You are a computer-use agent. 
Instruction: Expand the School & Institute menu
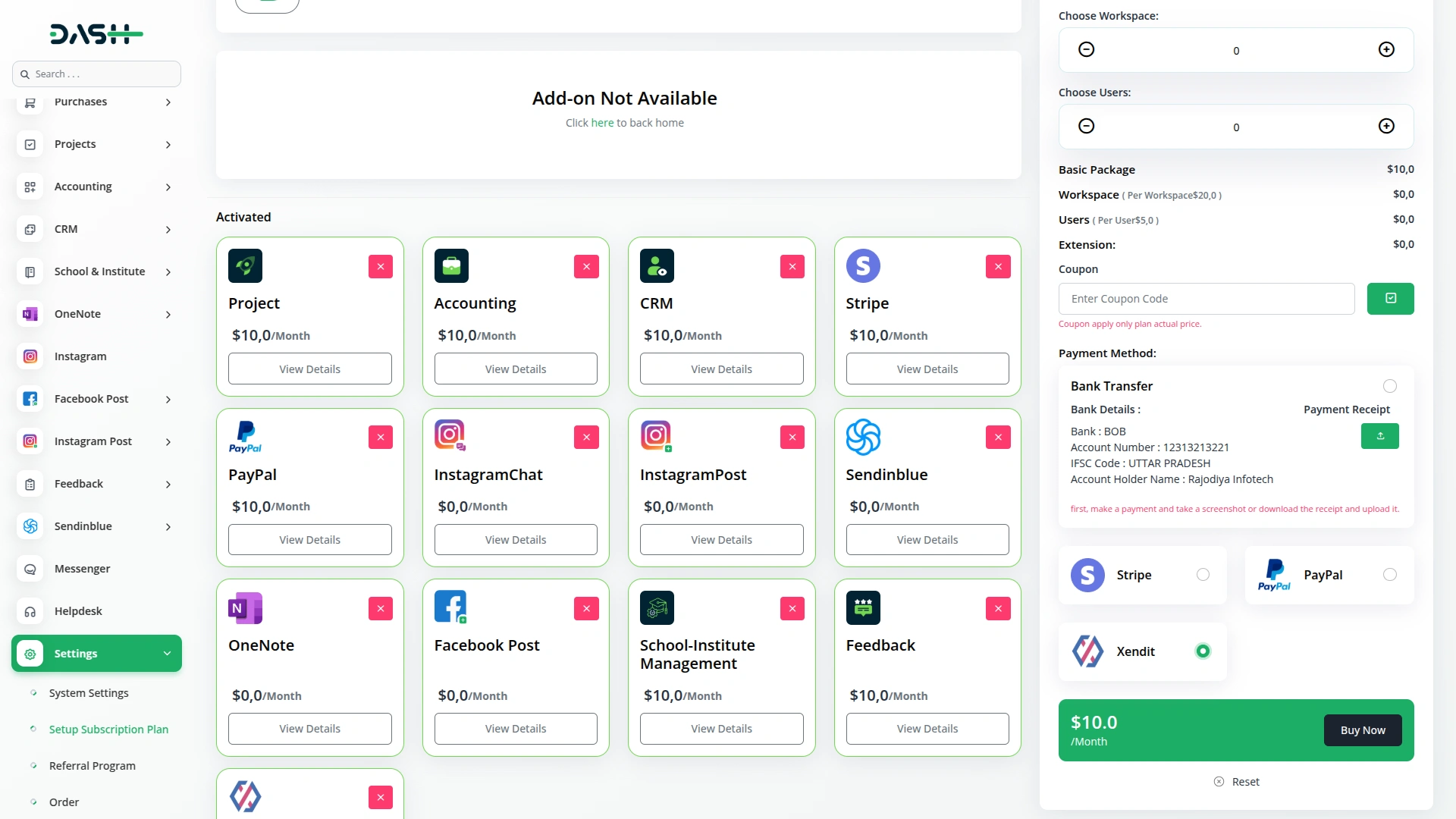168,271
